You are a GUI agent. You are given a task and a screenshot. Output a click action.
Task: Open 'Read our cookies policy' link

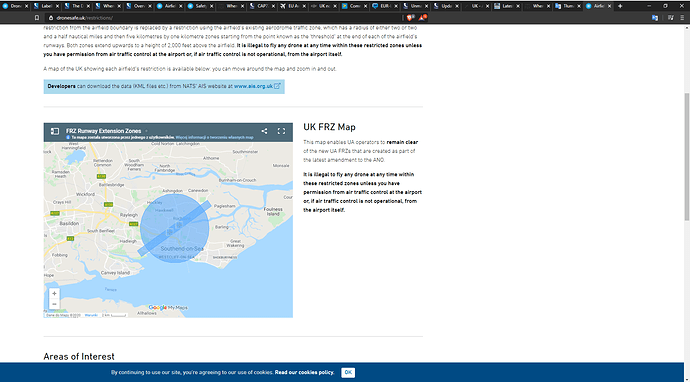click(305, 372)
